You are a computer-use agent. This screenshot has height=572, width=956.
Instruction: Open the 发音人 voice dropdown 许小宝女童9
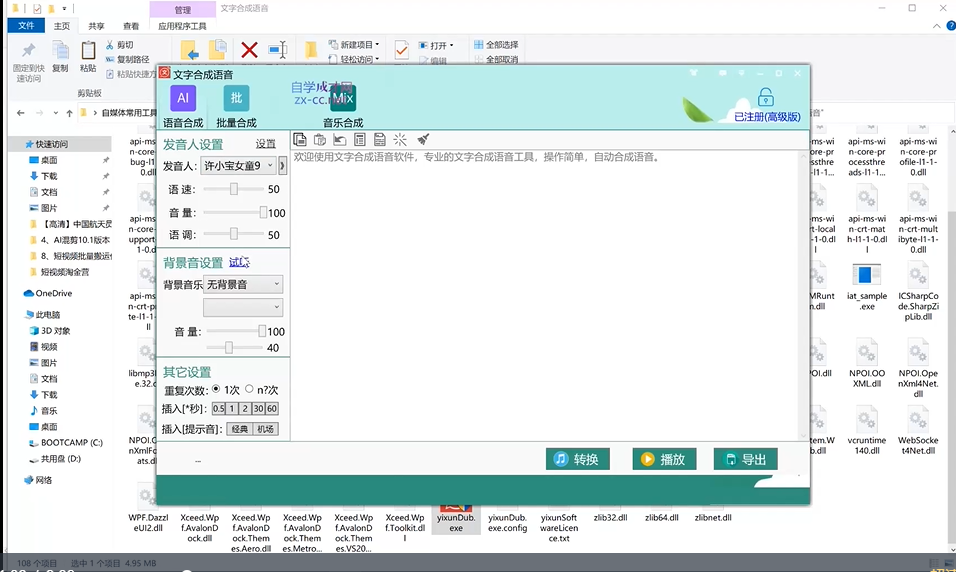pyautogui.click(x=238, y=165)
